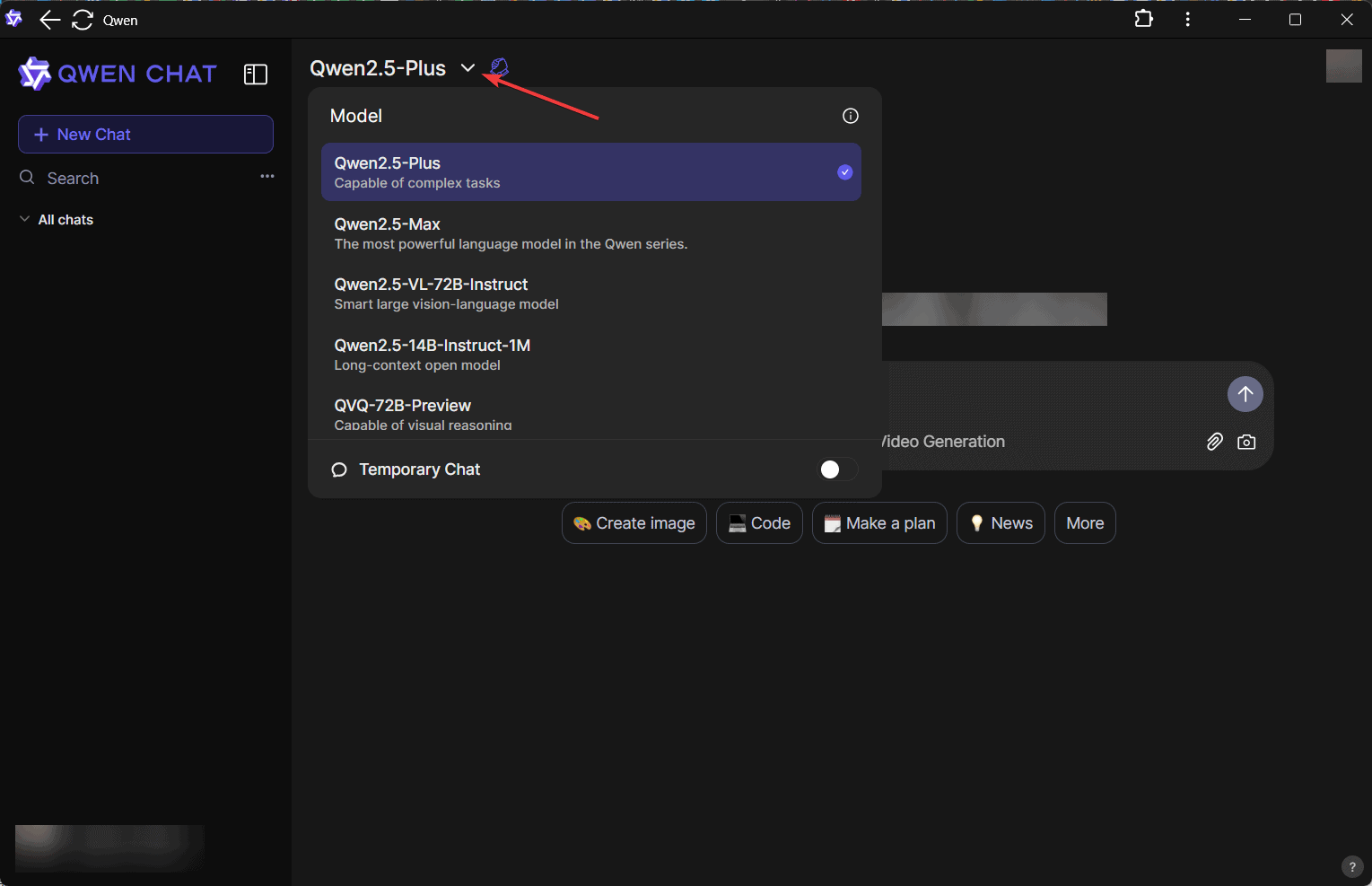Image resolution: width=1372 pixels, height=886 pixels.
Task: Minimize the Qwen window
Action: point(1245,20)
